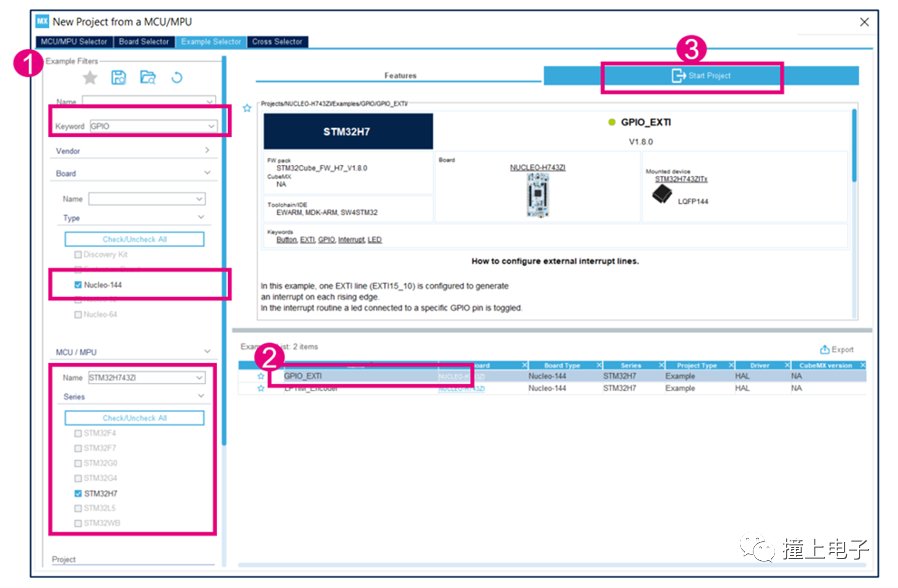Image resolution: width=898 pixels, height=588 pixels.
Task: Switch to the Cross Selector tab
Action: (x=277, y=42)
